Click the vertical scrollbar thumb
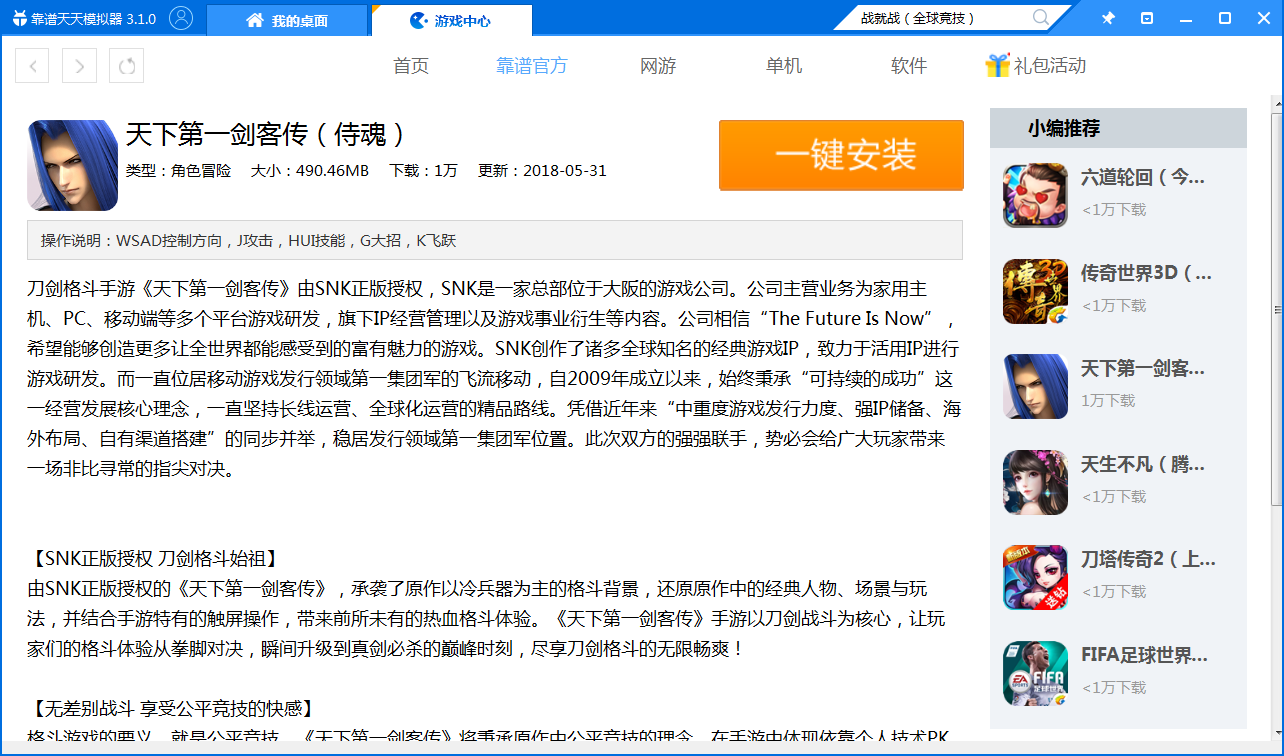Image resolution: width=1284 pixels, height=756 pixels. [x=1277, y=310]
